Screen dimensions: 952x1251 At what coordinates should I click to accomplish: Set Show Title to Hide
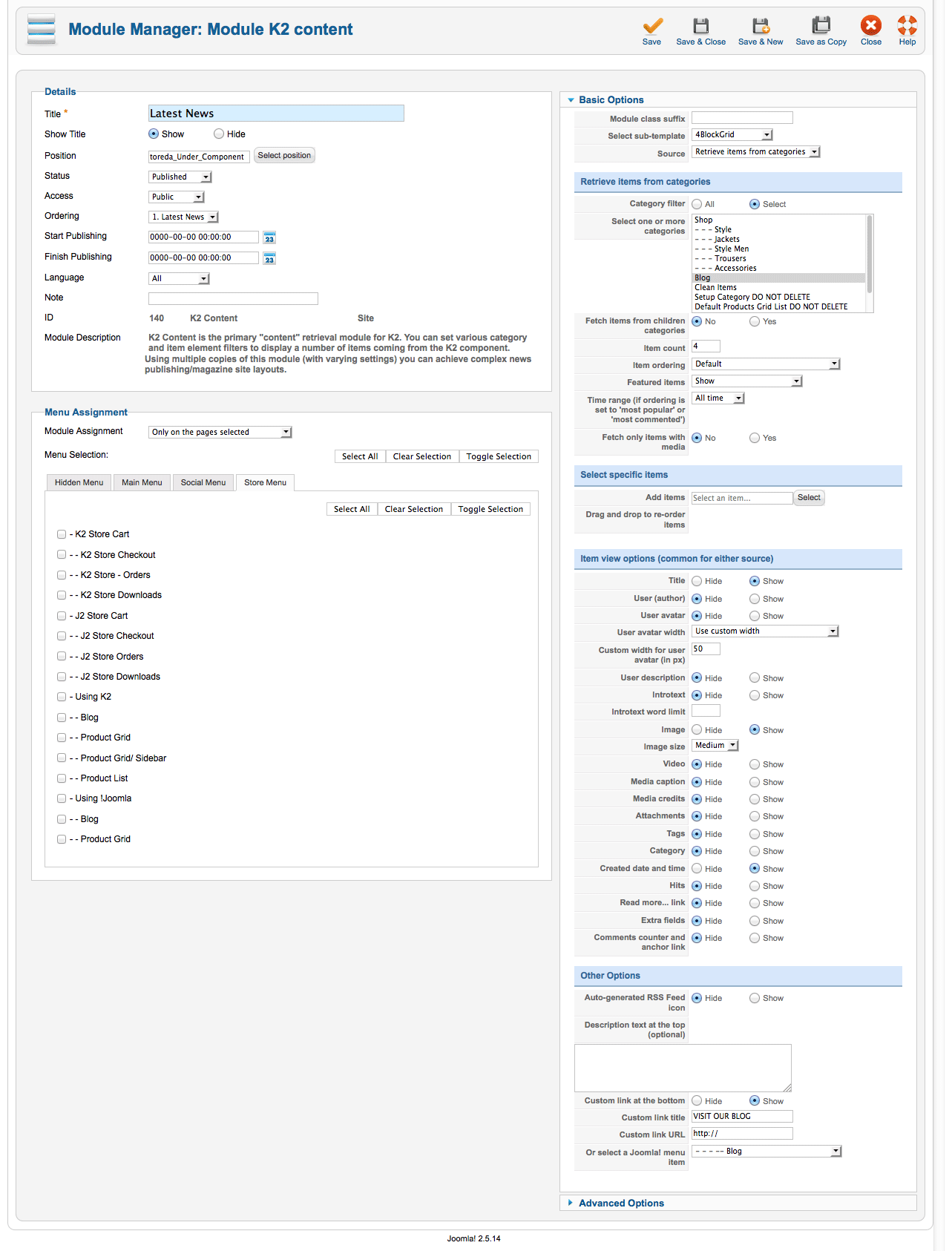click(219, 134)
